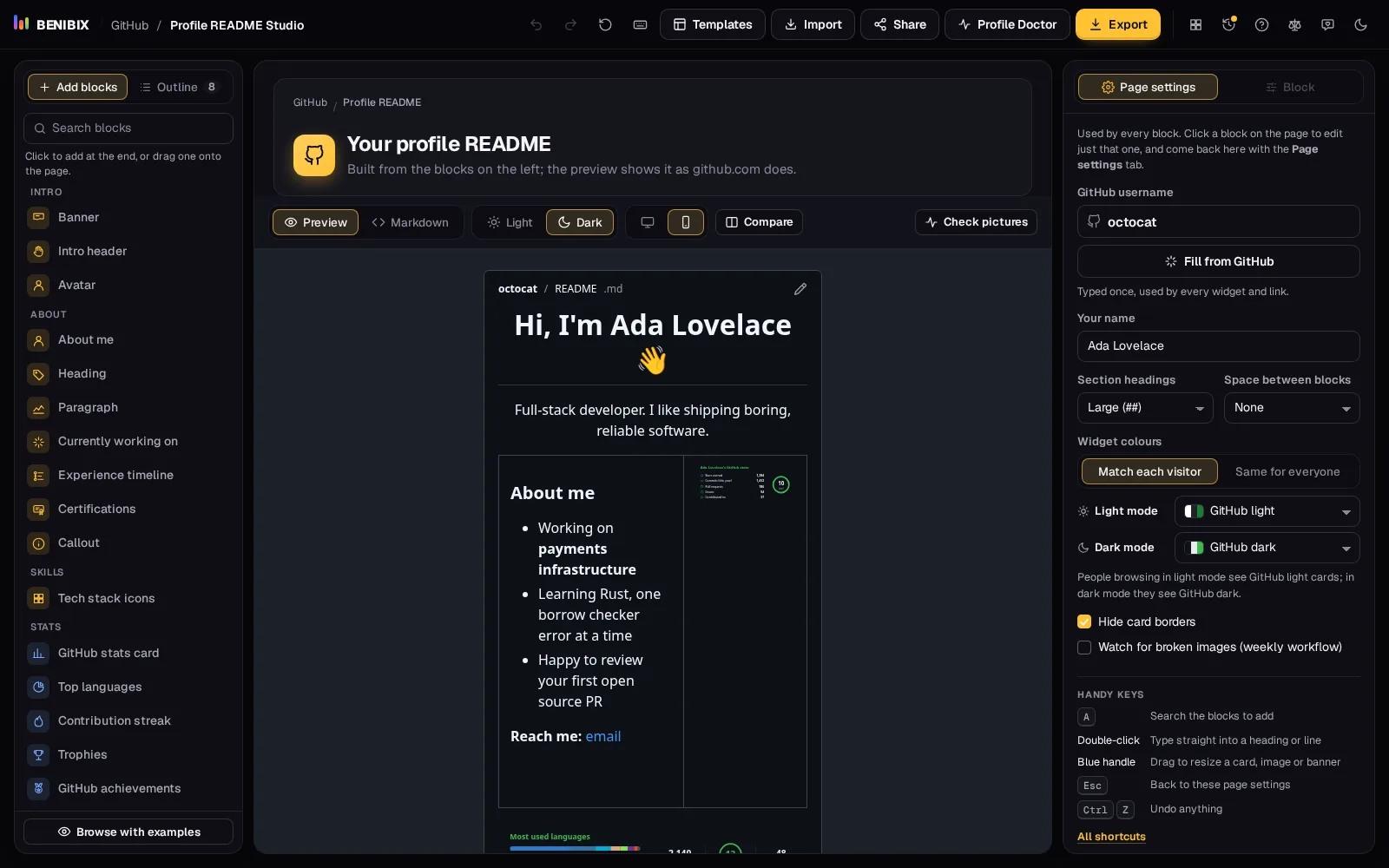Add the Tech stack icons block
This screenshot has height=868, width=1389.
pos(128,598)
